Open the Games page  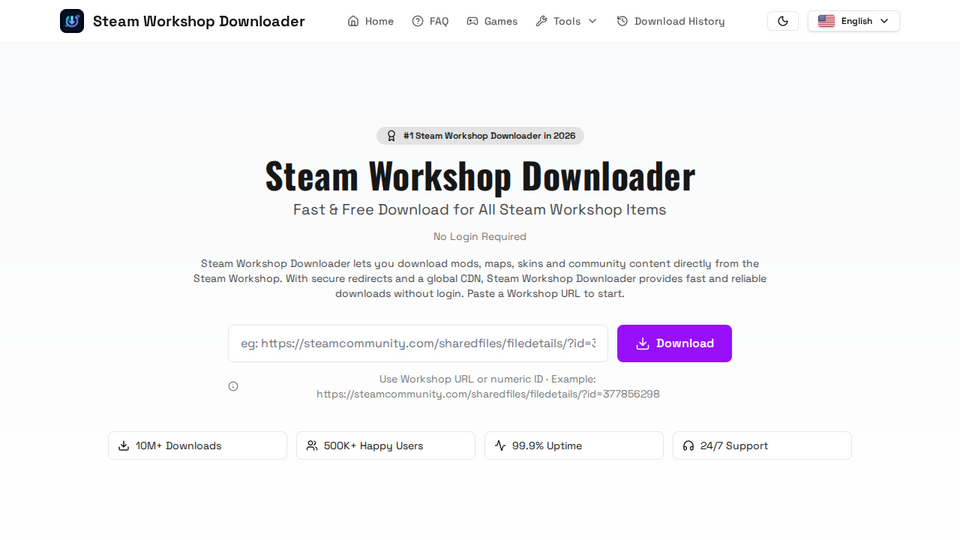coord(492,21)
